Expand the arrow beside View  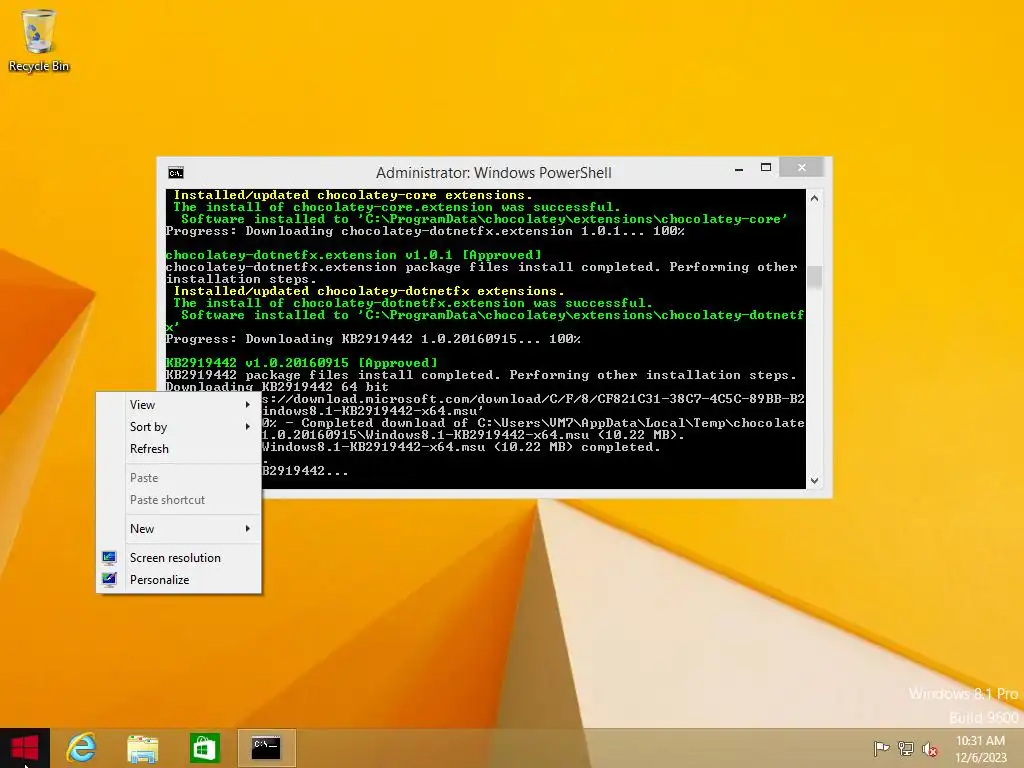point(248,405)
